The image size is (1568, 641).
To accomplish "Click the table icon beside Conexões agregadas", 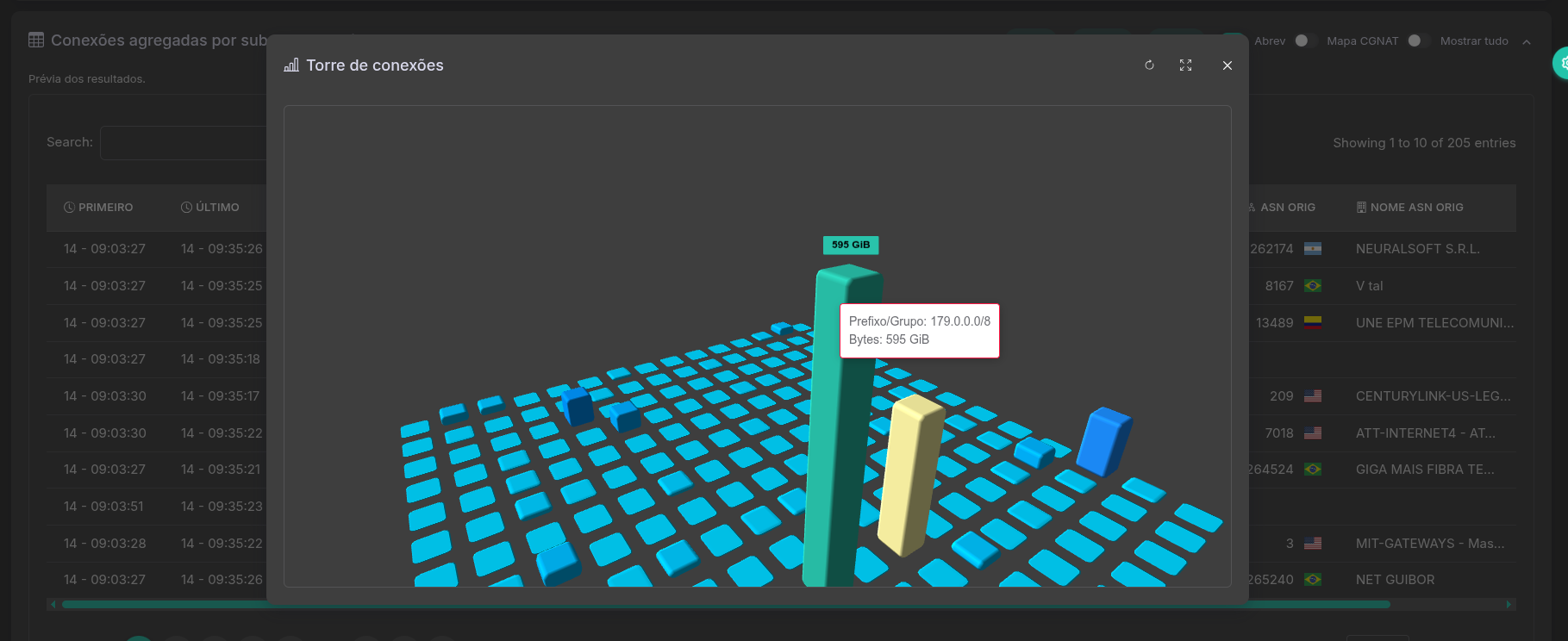I will [36, 40].
